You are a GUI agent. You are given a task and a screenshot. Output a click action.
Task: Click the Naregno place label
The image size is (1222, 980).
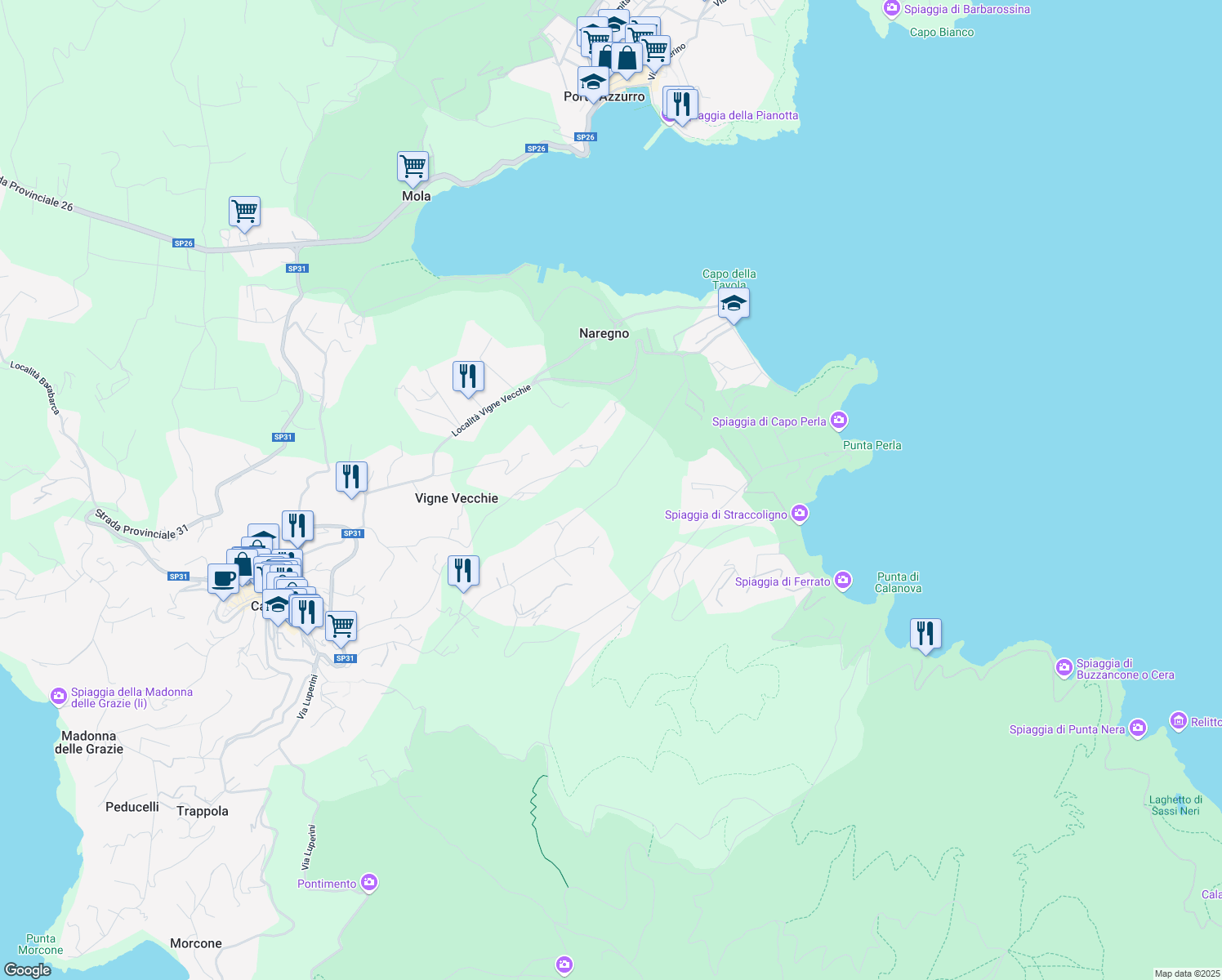click(x=604, y=333)
